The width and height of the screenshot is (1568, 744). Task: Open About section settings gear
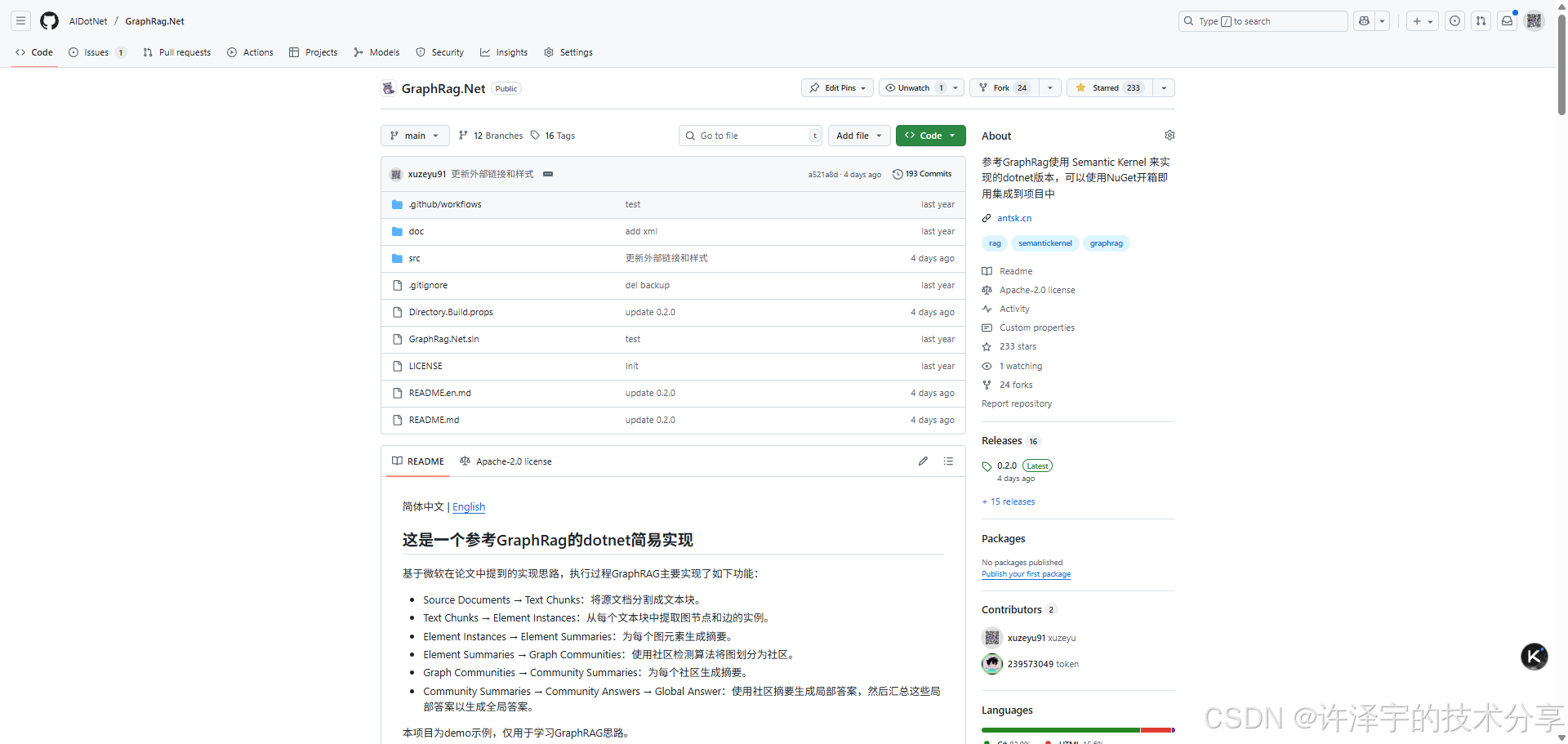[1169, 136]
